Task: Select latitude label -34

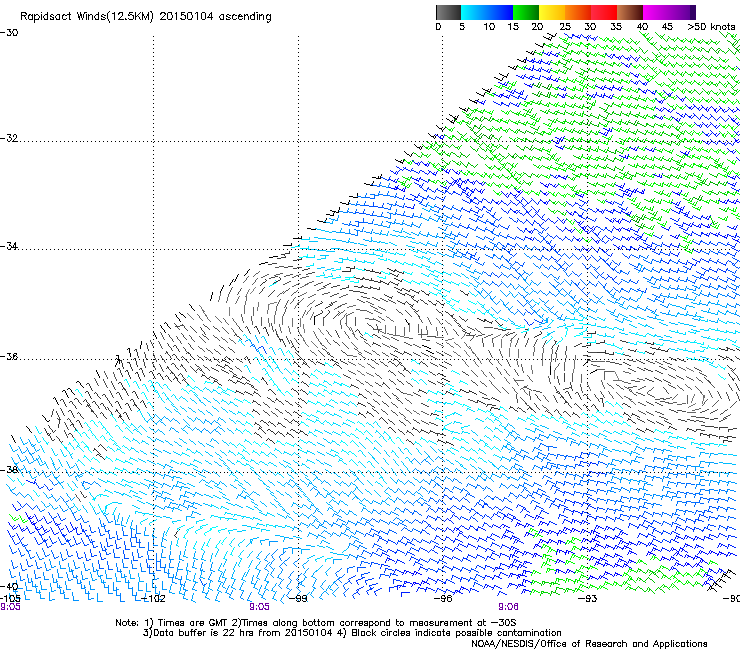Action: tap(9, 246)
